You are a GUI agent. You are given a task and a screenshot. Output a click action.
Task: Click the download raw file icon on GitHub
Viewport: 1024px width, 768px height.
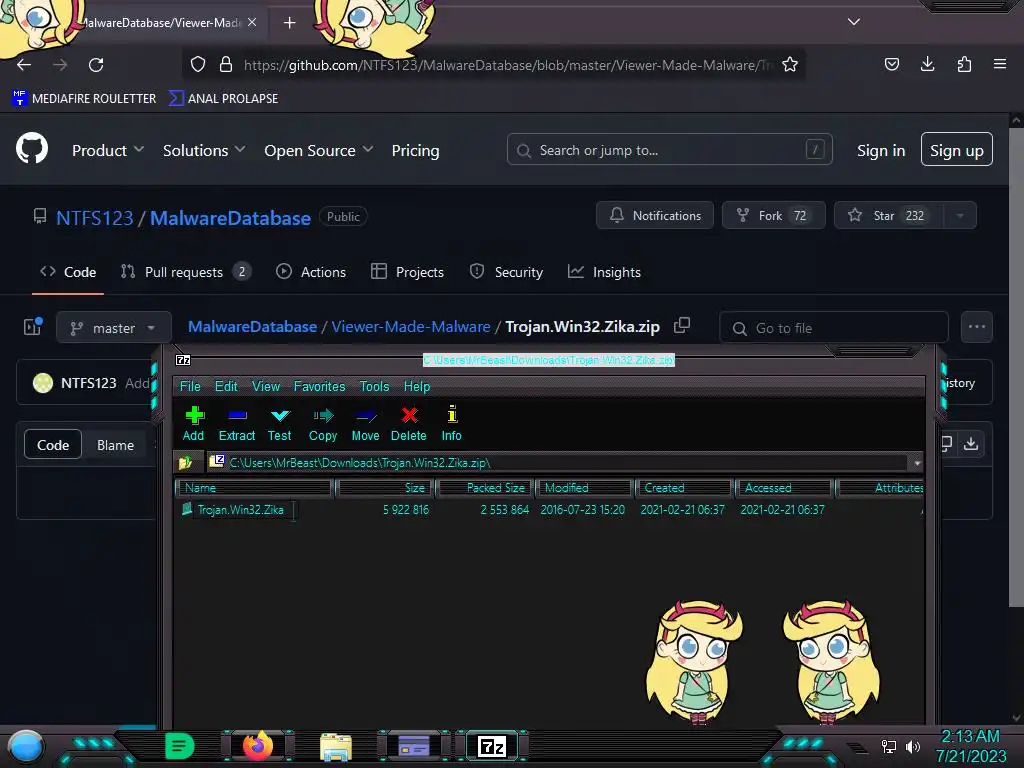click(970, 444)
